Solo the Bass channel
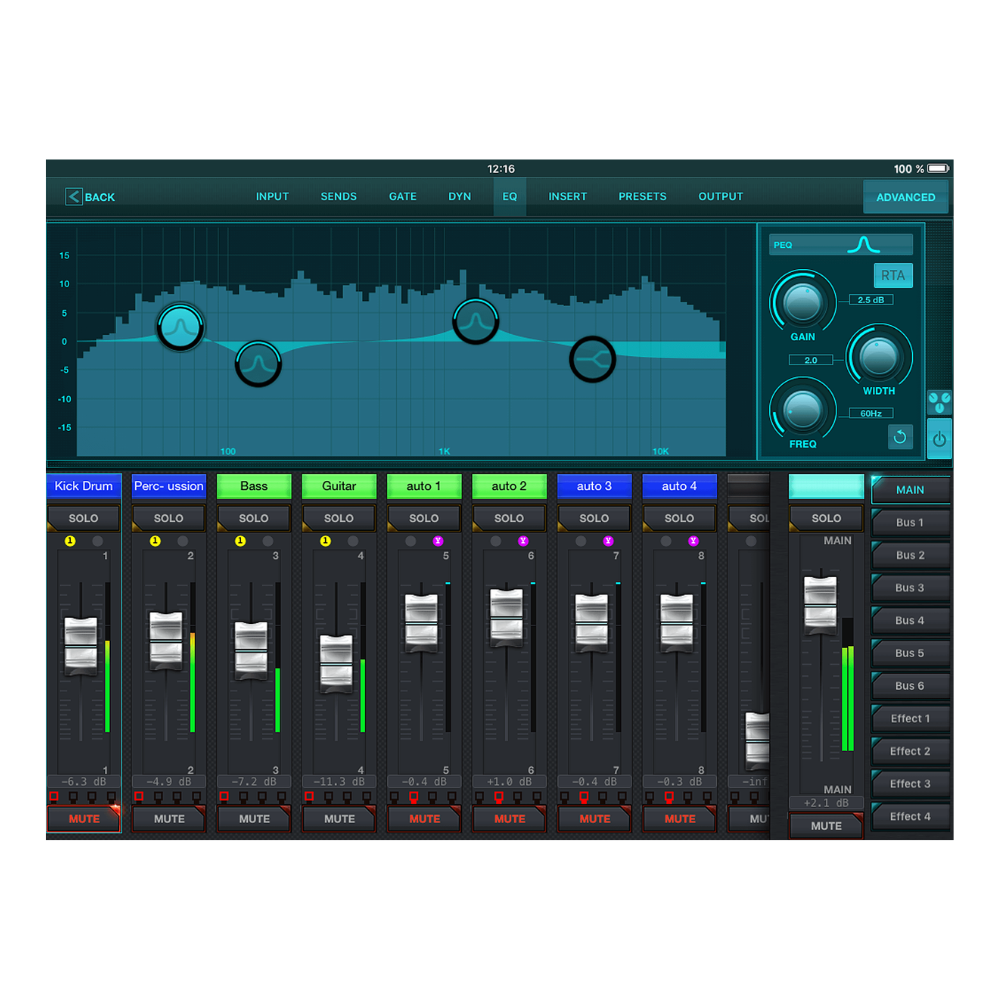The width and height of the screenshot is (1000, 1000). coord(253,518)
